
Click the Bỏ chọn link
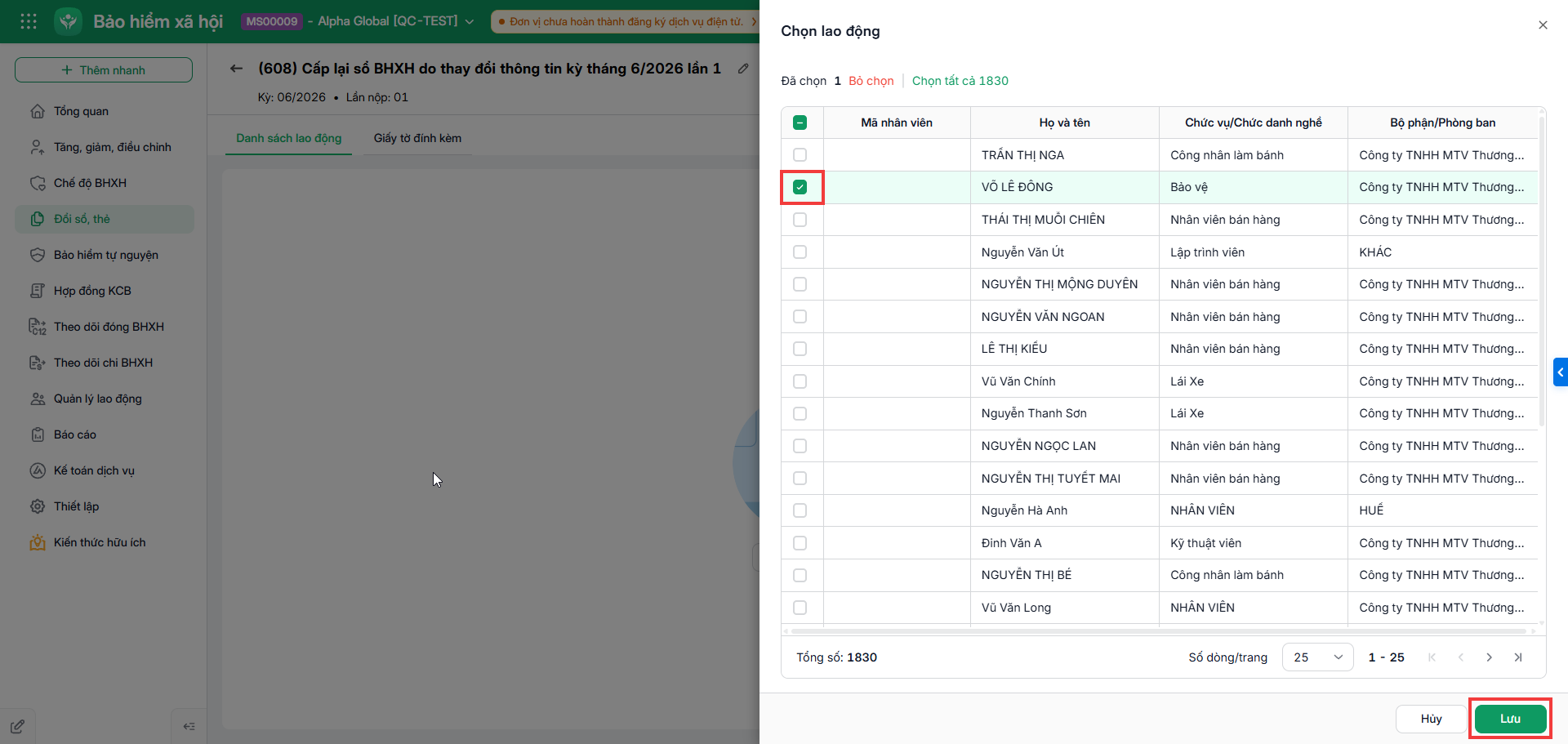click(871, 81)
